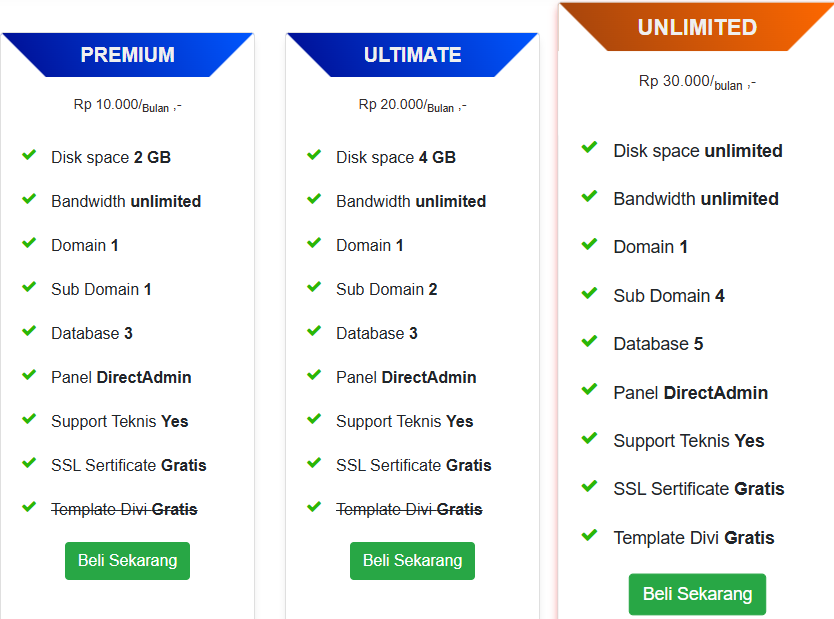Screen dimensions: 834x619
Task: Select the PREMIUM plan header banner
Action: pyautogui.click(x=127, y=55)
